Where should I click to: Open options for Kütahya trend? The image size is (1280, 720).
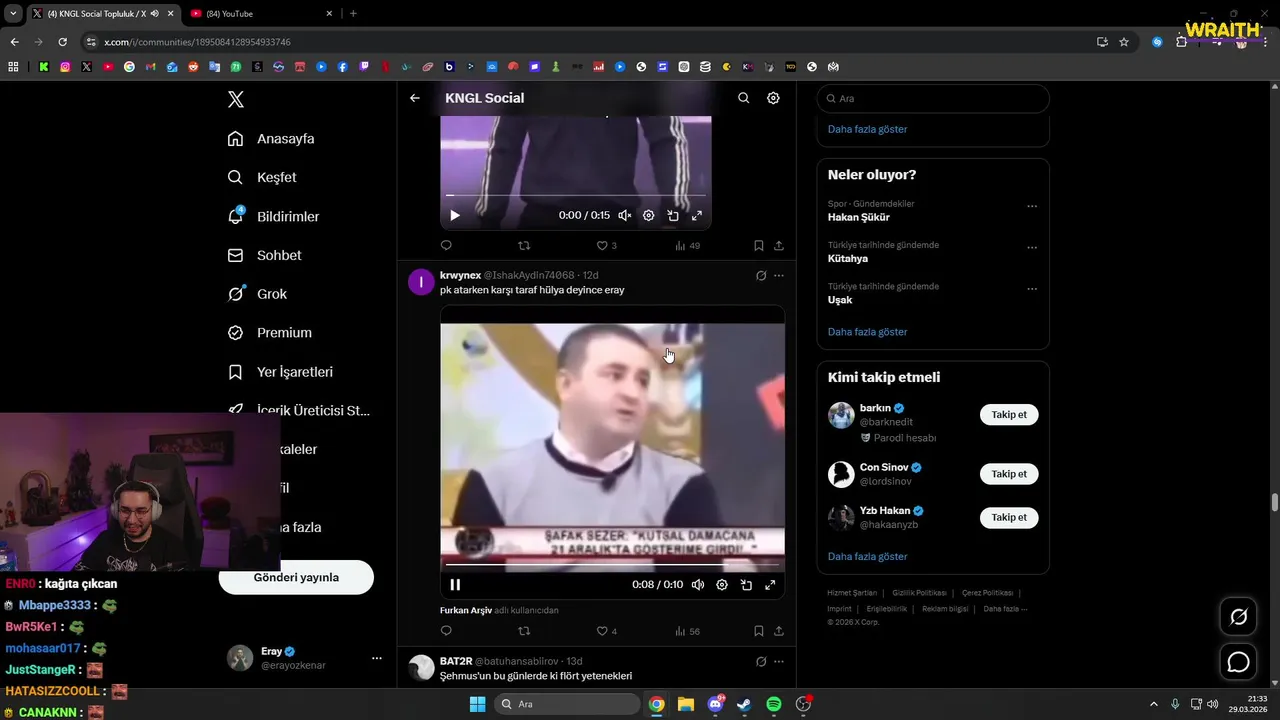(1032, 248)
